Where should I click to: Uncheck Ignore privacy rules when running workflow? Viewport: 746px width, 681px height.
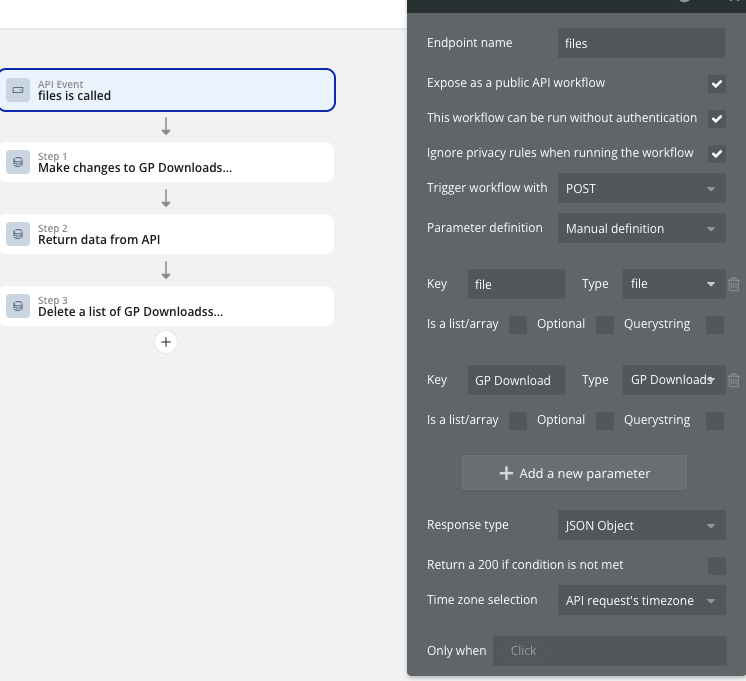[716, 154]
